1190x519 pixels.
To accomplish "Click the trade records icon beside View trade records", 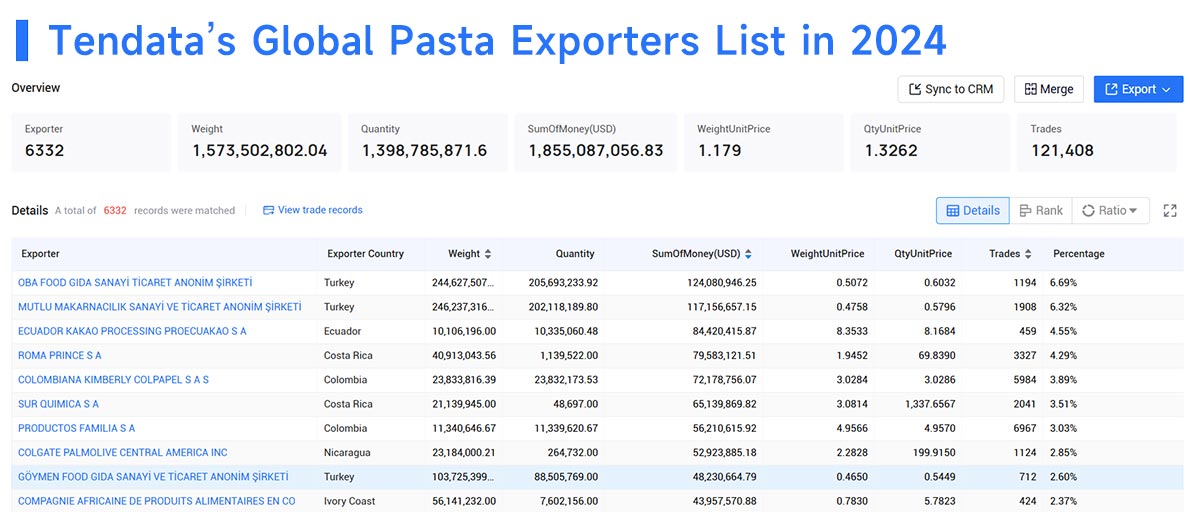I will [x=268, y=210].
